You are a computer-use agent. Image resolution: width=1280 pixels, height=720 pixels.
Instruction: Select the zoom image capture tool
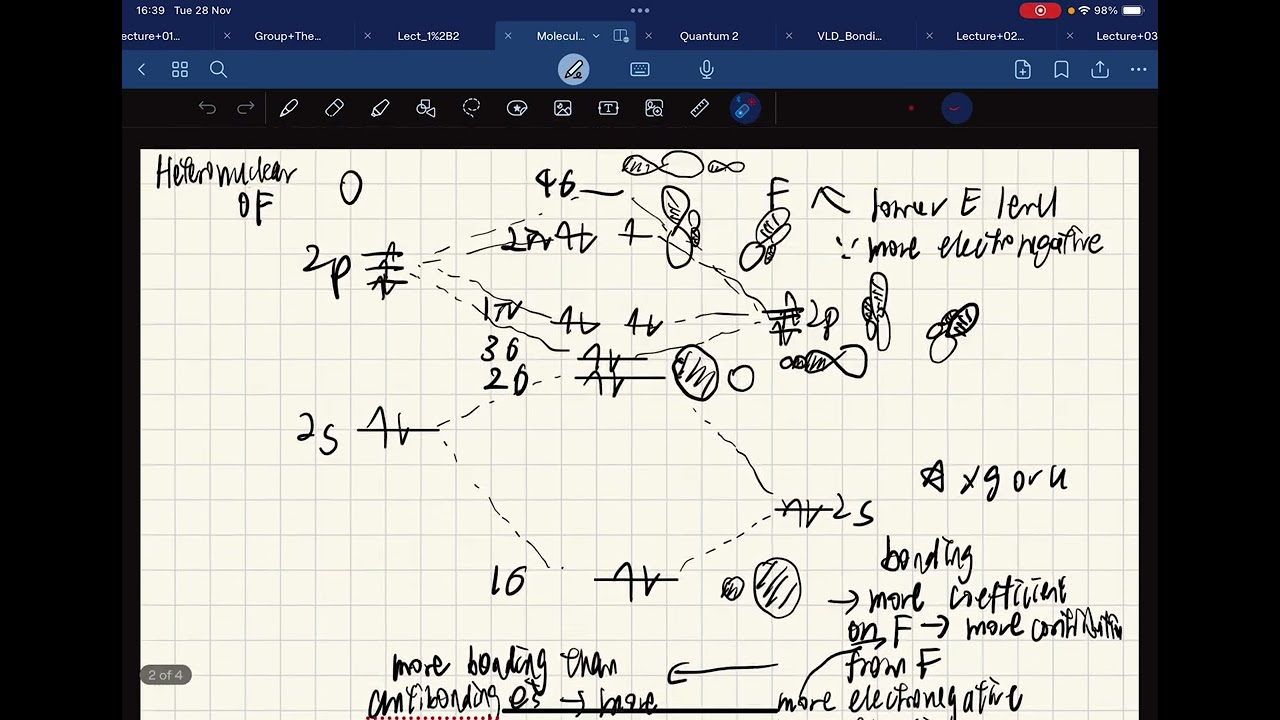point(654,108)
